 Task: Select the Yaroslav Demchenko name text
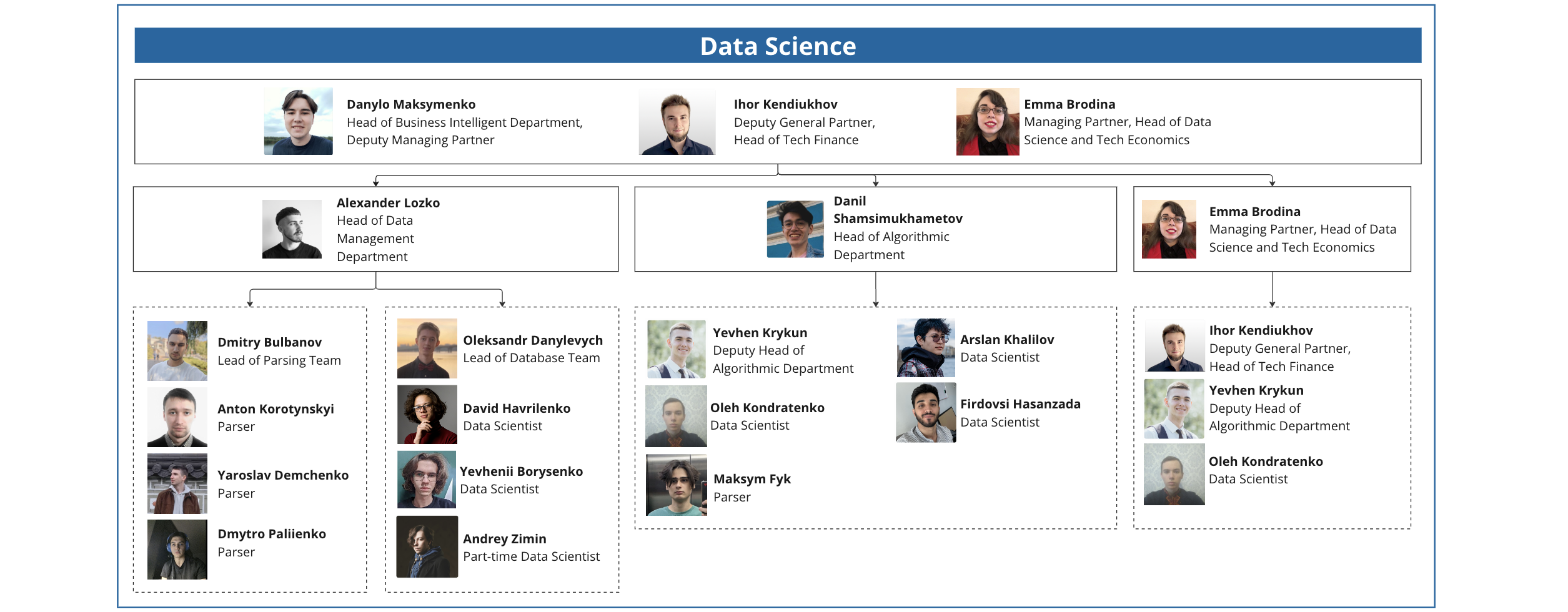click(282, 475)
